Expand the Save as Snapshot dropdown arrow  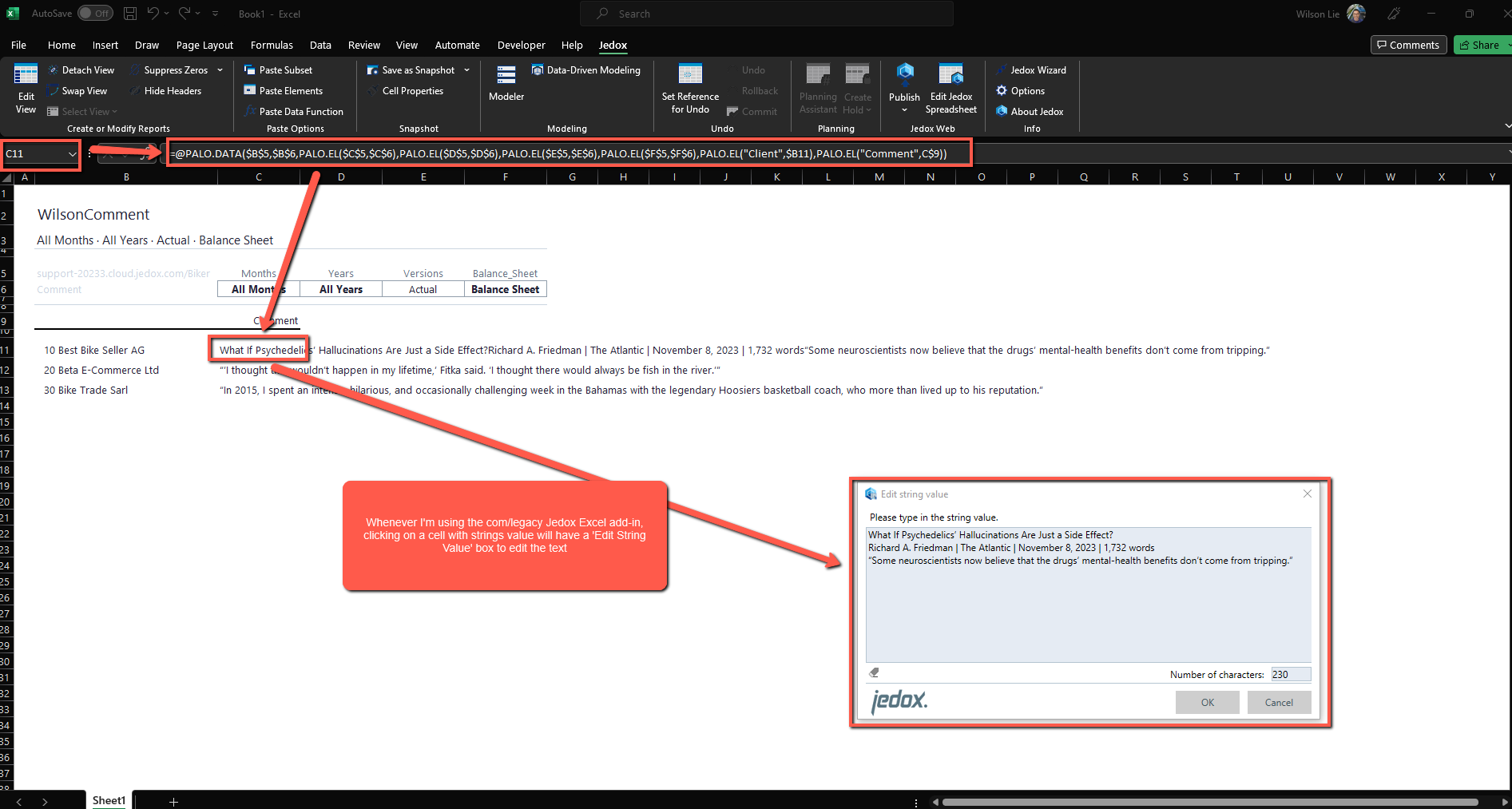click(x=467, y=70)
